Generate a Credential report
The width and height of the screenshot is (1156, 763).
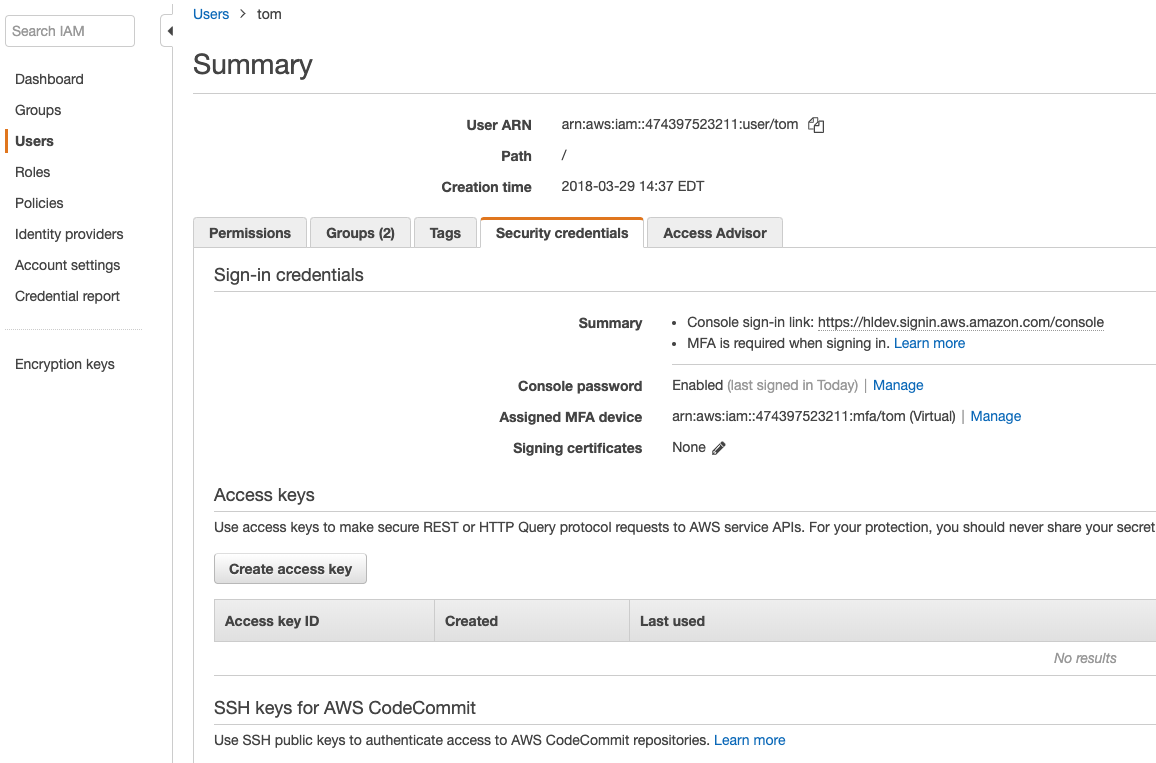point(67,296)
